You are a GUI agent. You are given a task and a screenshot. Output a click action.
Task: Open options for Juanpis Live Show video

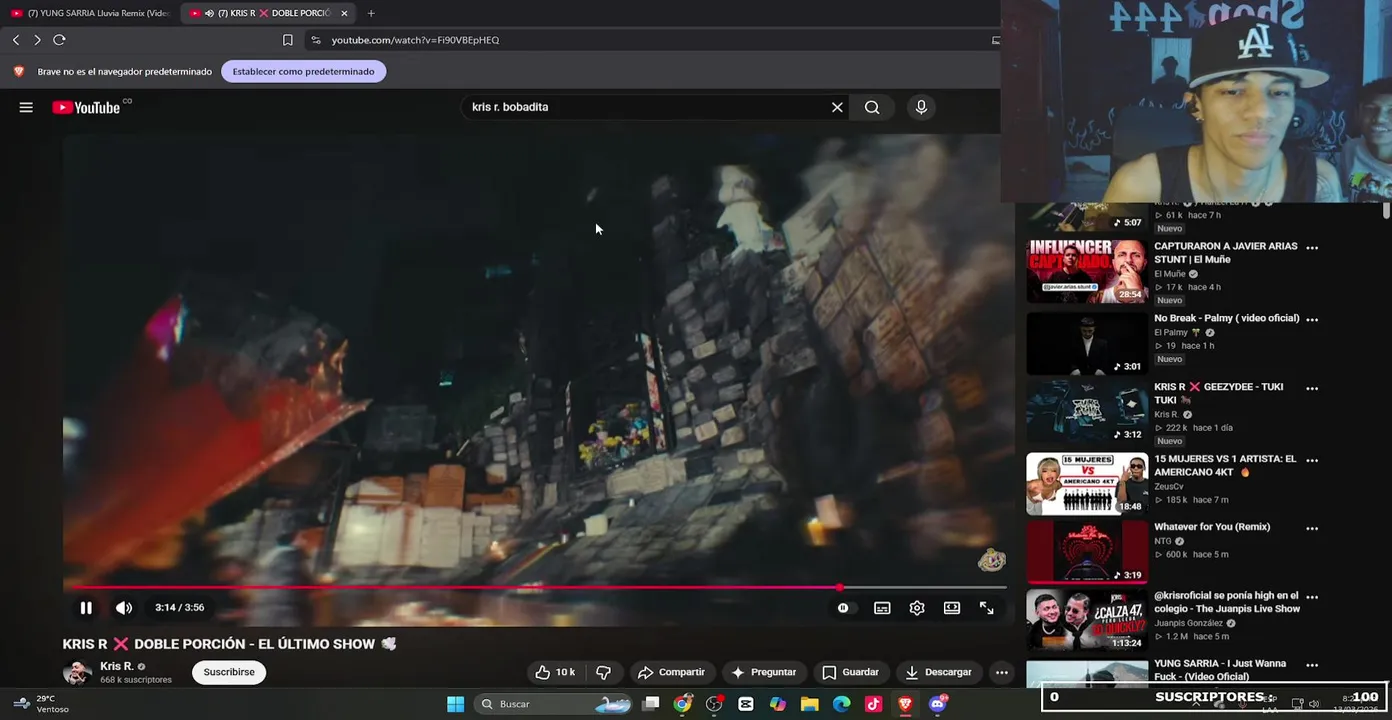[1312, 597]
